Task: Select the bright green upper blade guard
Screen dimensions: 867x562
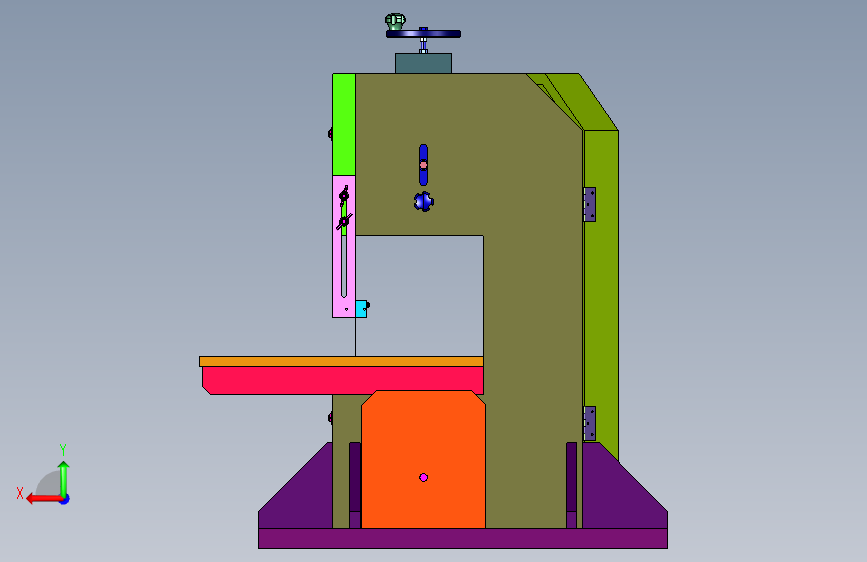Action: (343, 124)
